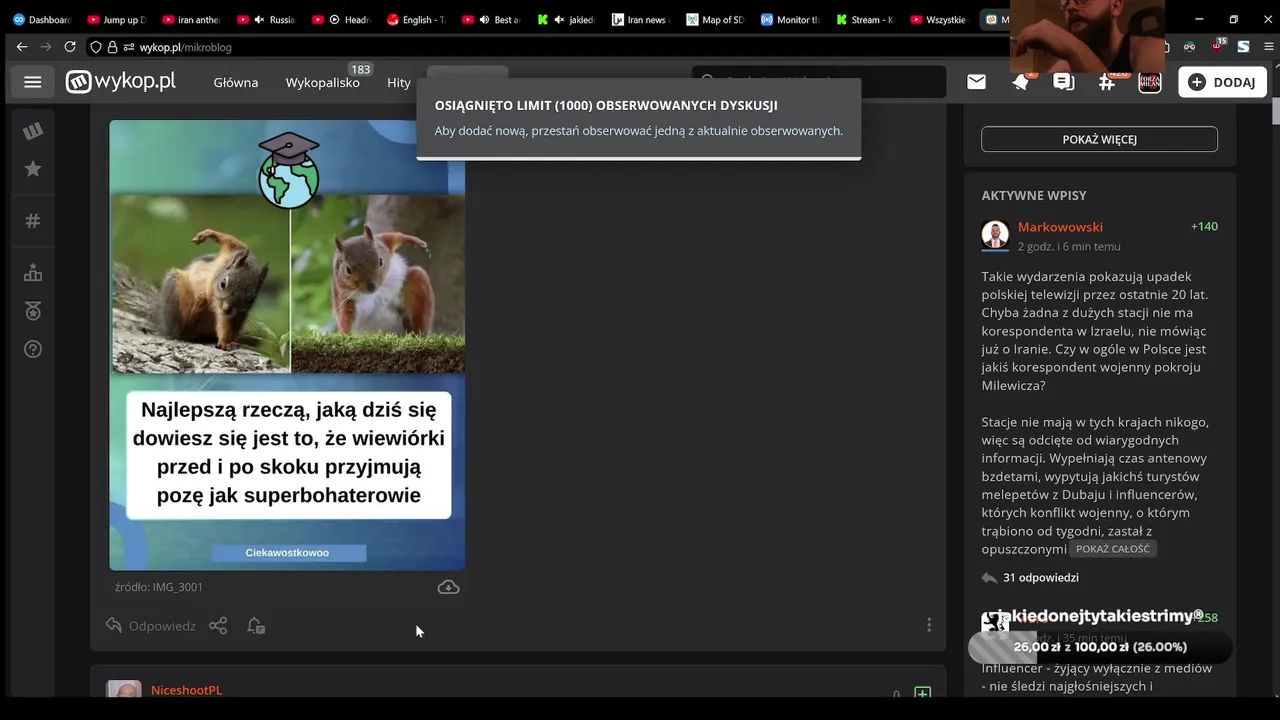Open NiceshootPL user profile link
Image resolution: width=1280 pixels, height=720 pixels.
[x=186, y=690]
